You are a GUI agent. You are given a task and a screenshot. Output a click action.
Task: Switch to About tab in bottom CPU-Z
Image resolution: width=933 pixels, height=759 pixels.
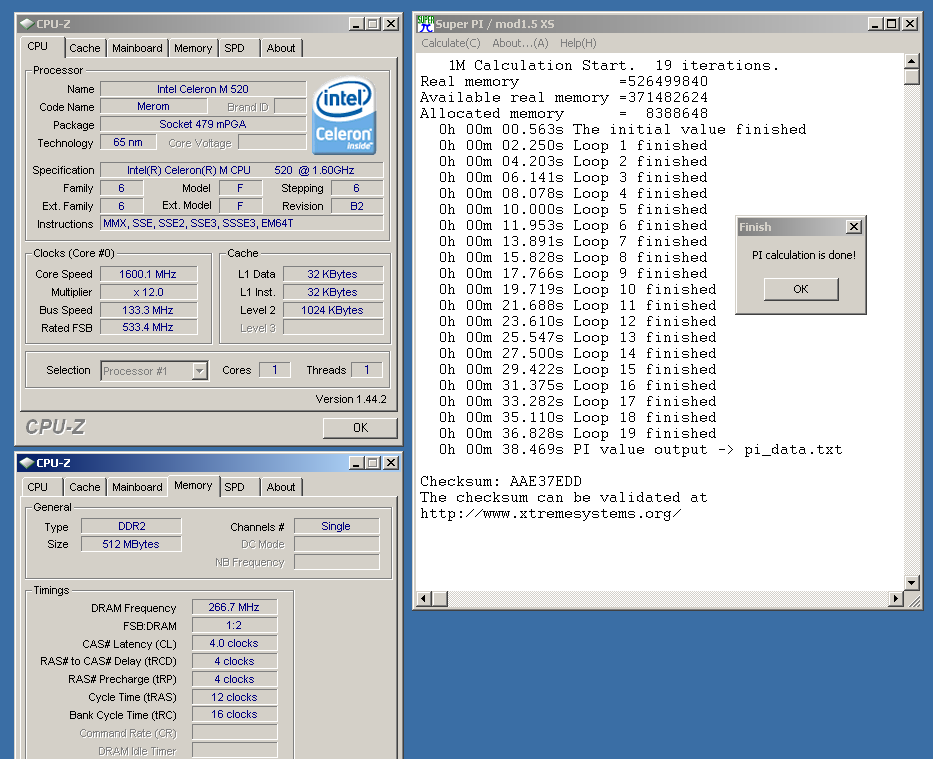pyautogui.click(x=281, y=487)
